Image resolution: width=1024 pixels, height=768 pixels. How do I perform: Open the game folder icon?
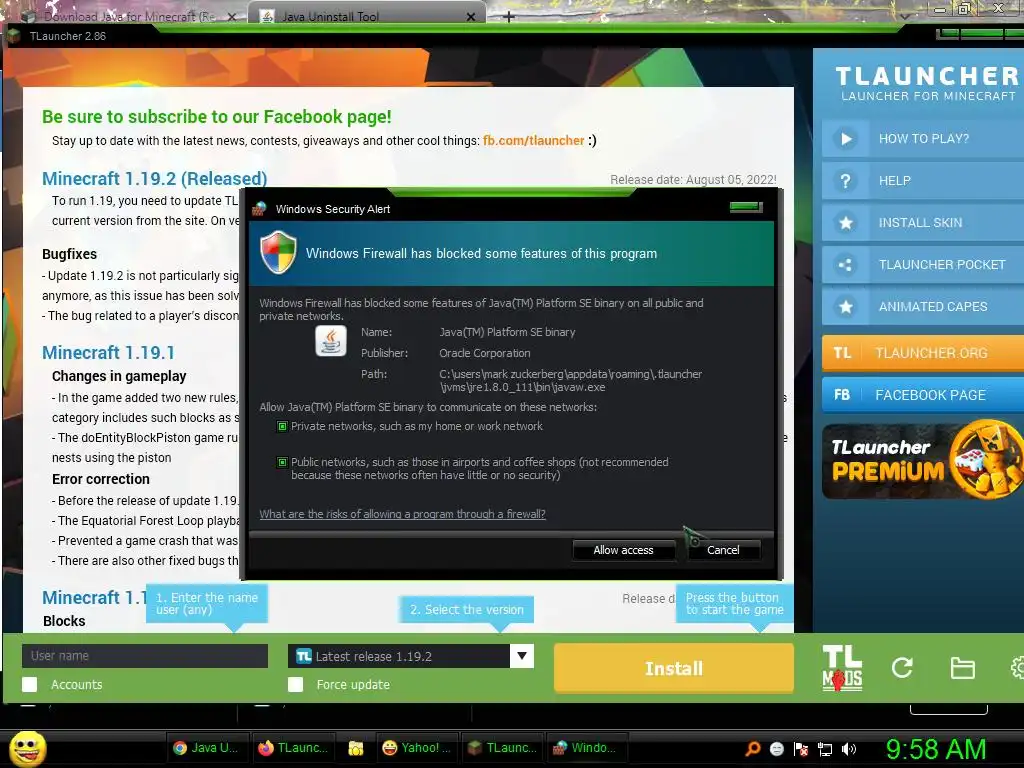click(963, 668)
